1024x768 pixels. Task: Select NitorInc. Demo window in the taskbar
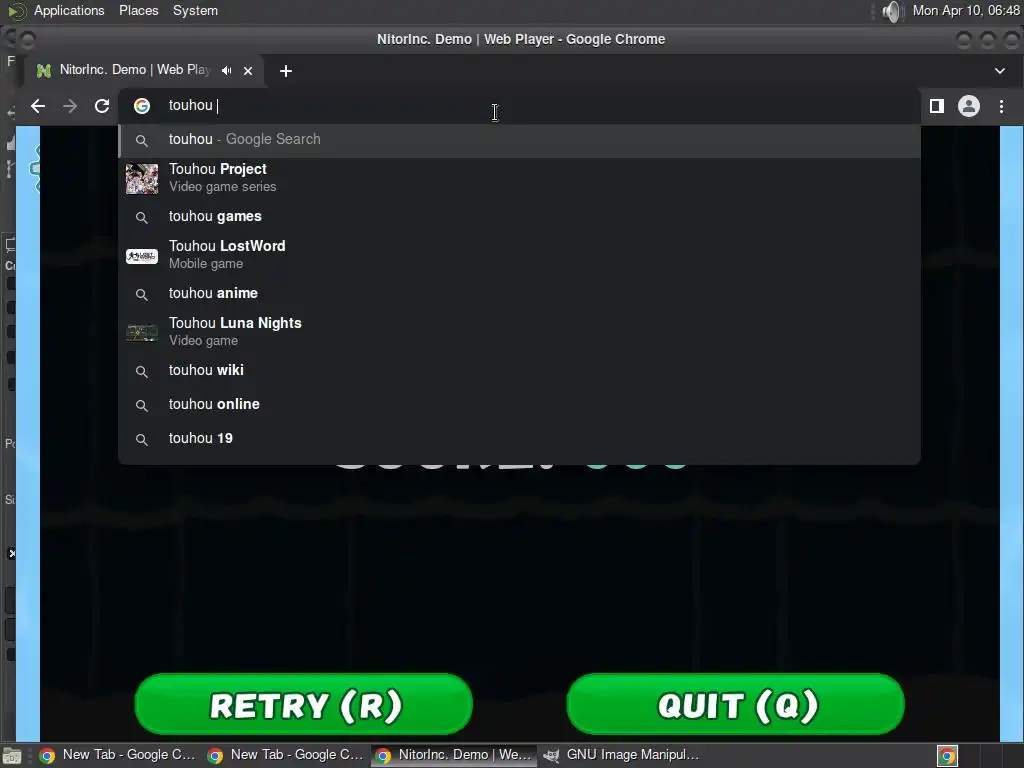pos(454,755)
